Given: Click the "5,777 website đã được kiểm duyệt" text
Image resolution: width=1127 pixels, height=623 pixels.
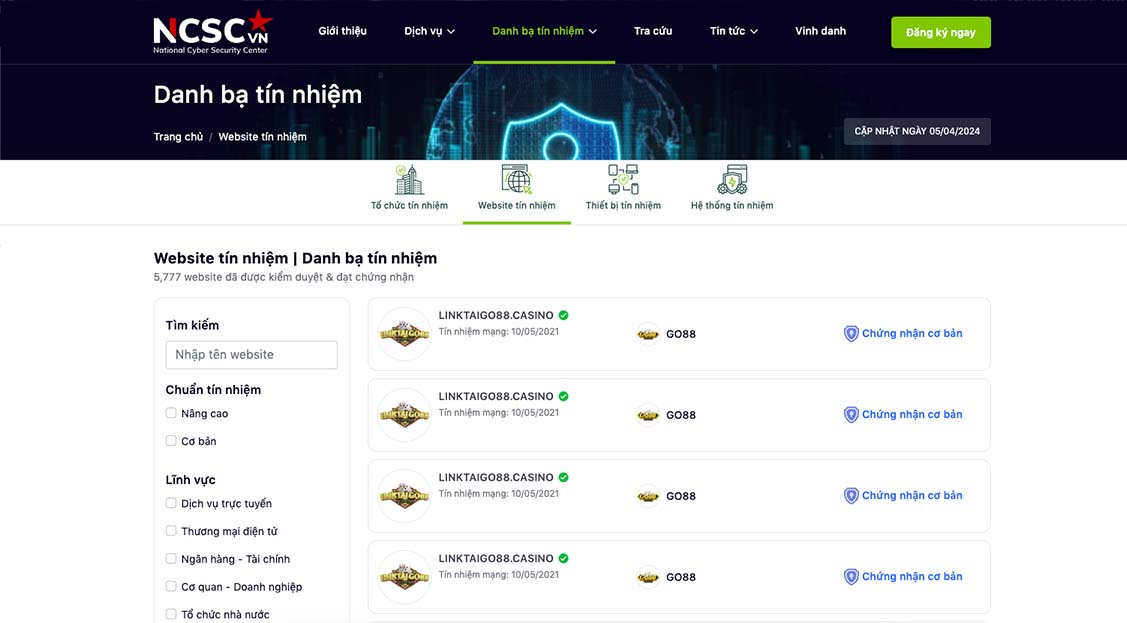Looking at the screenshot, I should tap(284, 277).
